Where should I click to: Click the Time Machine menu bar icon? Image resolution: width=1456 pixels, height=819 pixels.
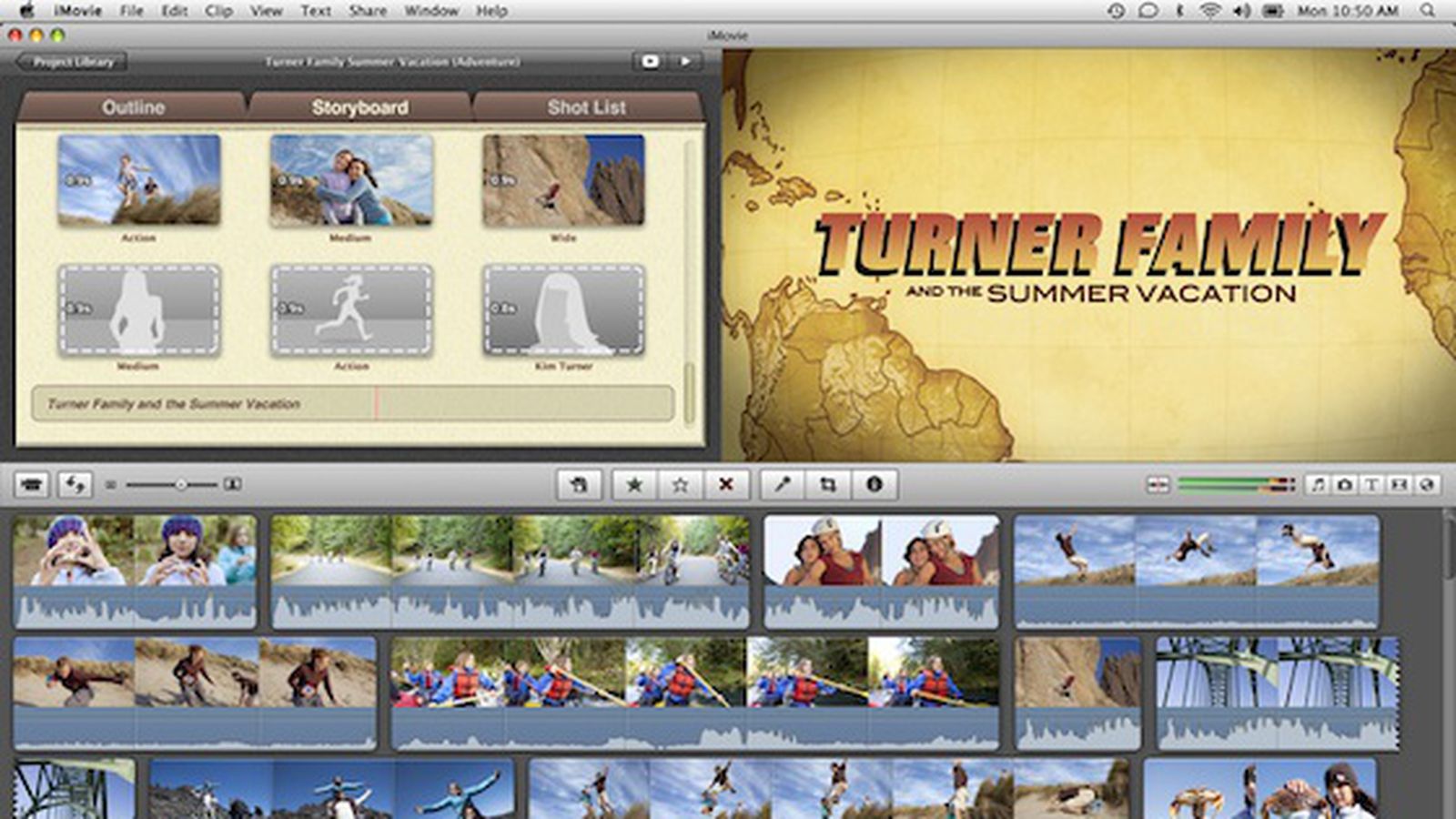pos(1116,11)
